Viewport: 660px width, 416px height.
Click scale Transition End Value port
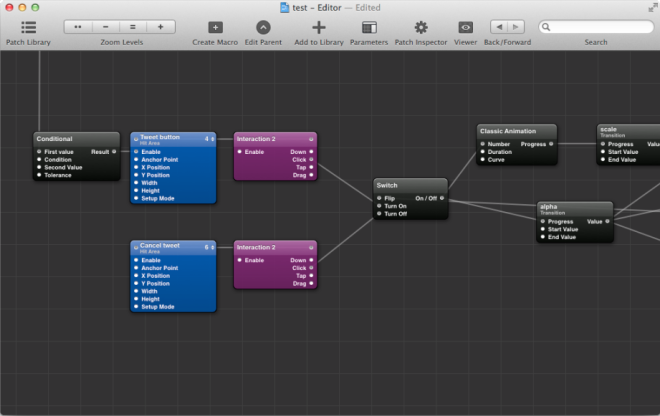[603, 160]
